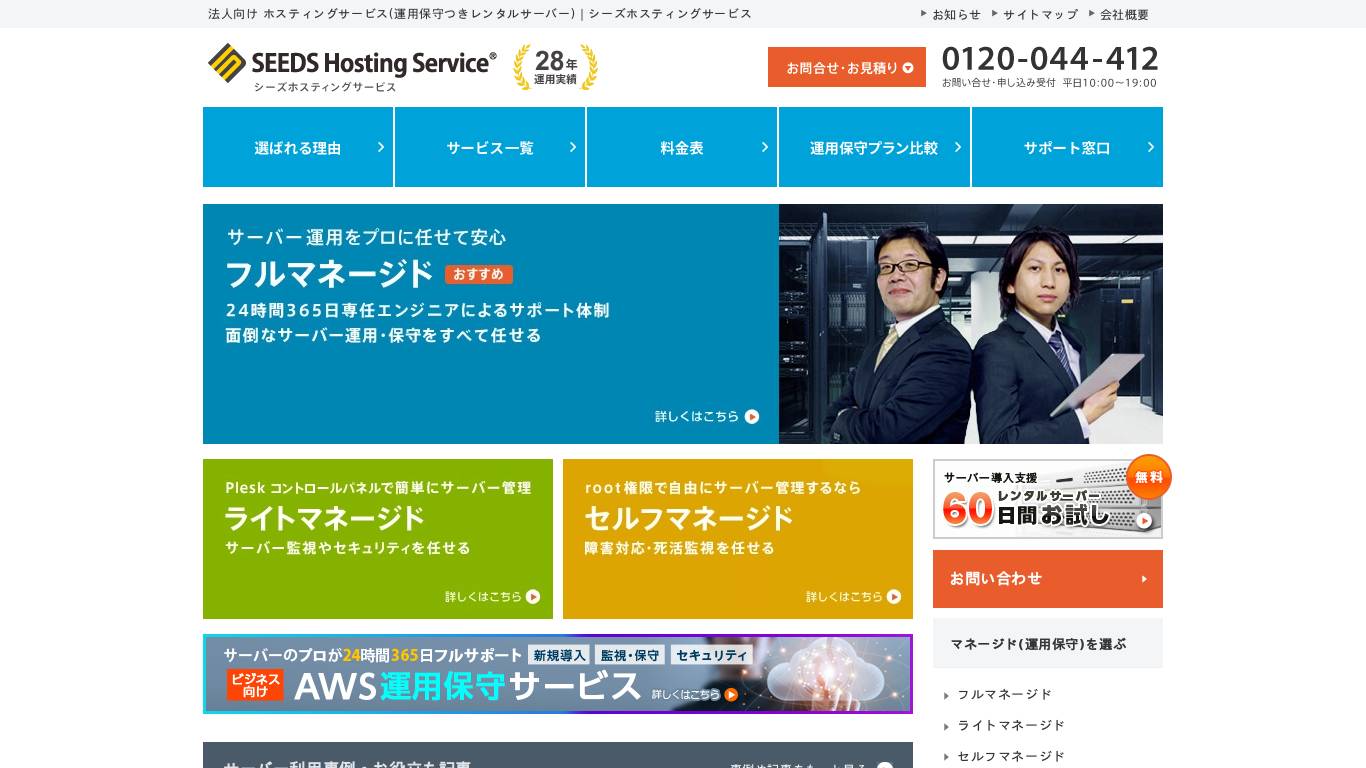This screenshot has width=1366, height=768.
Task: Click the おすすめ badge
Action: point(479,274)
